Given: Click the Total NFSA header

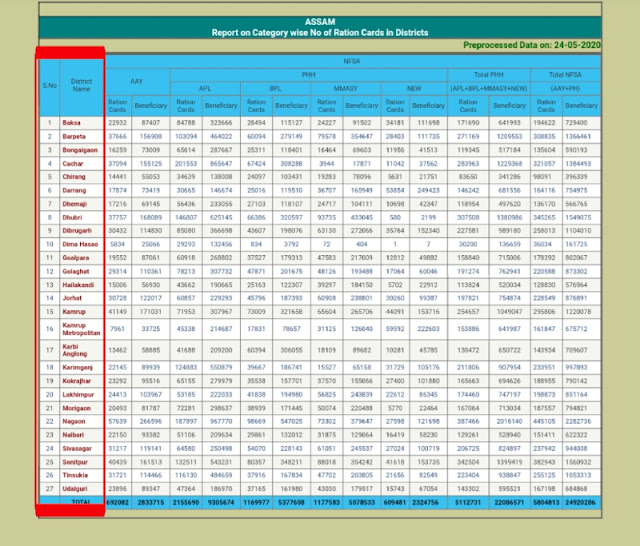Looking at the screenshot, I should click(x=565, y=75).
